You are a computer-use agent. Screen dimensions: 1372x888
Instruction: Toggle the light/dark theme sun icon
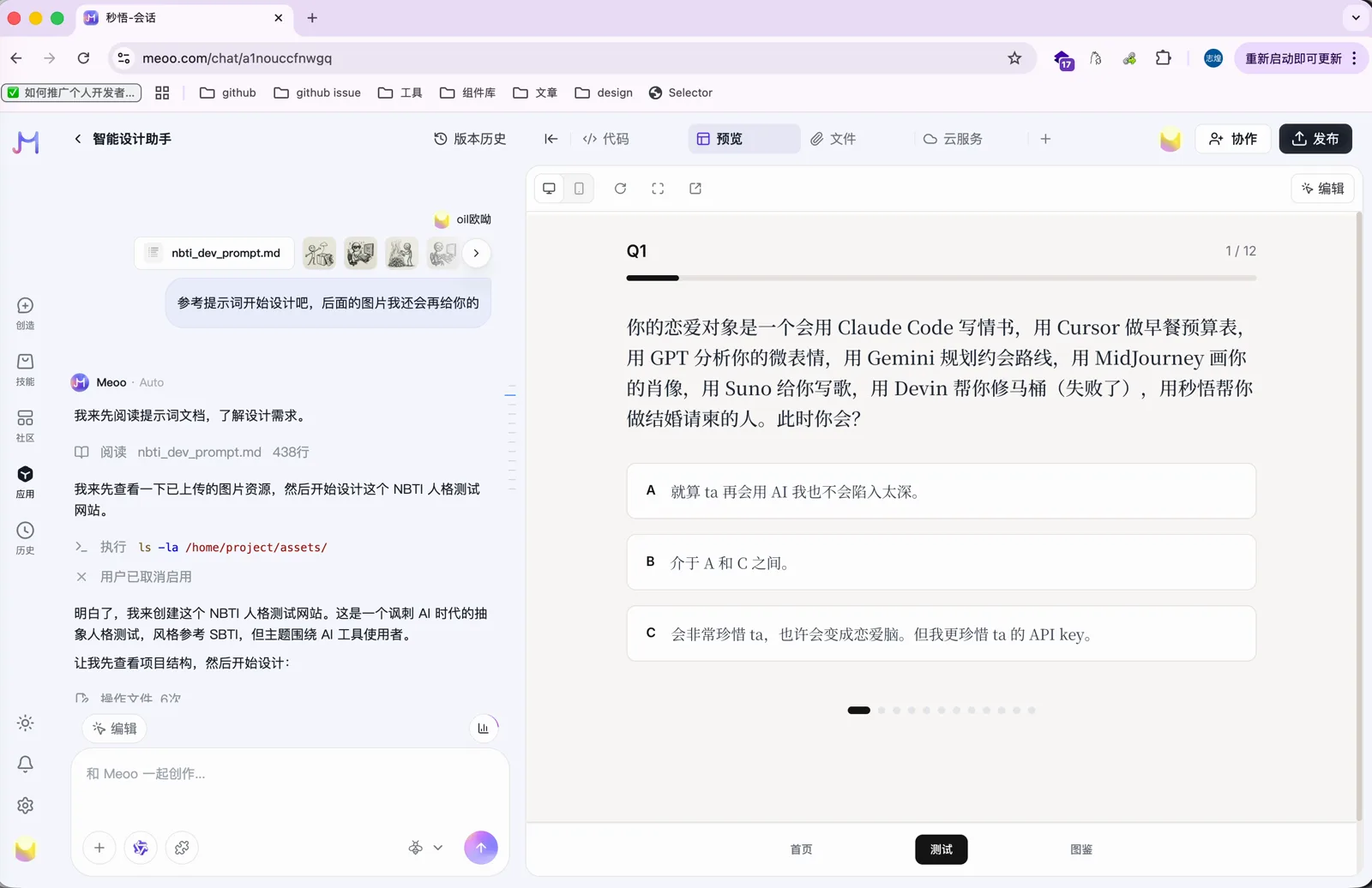coord(26,723)
